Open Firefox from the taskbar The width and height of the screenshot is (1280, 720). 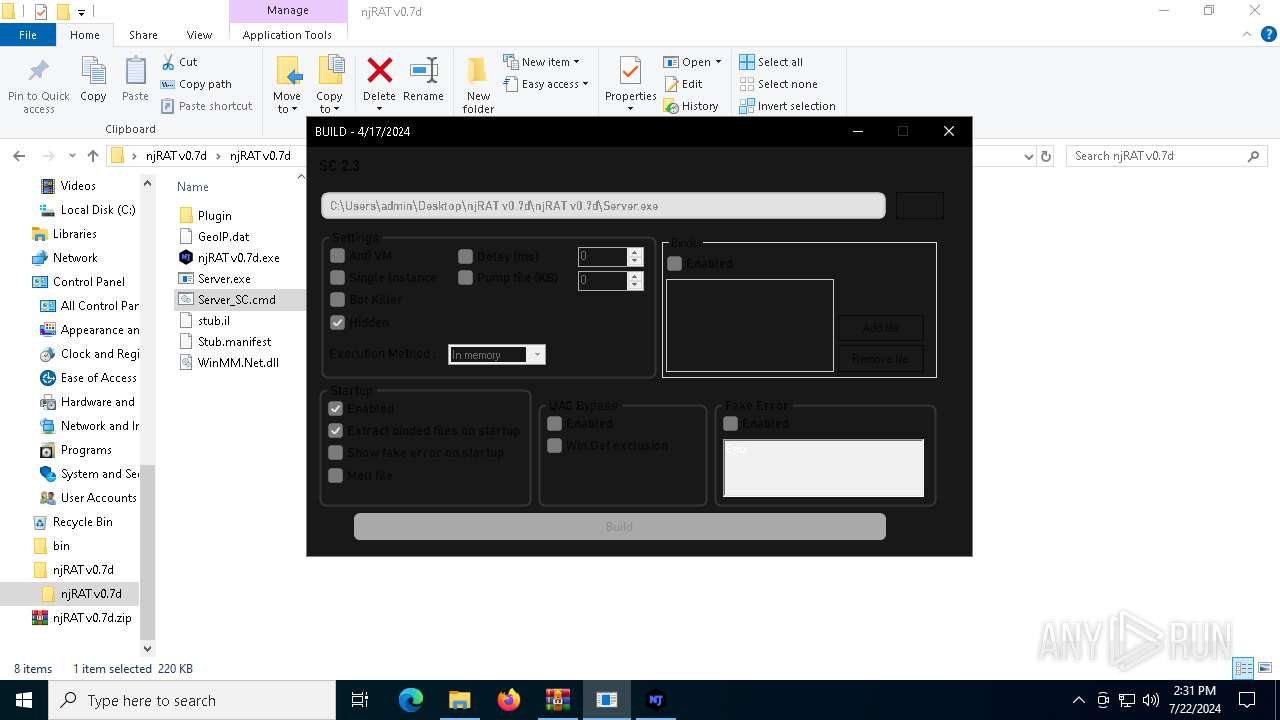(x=509, y=700)
